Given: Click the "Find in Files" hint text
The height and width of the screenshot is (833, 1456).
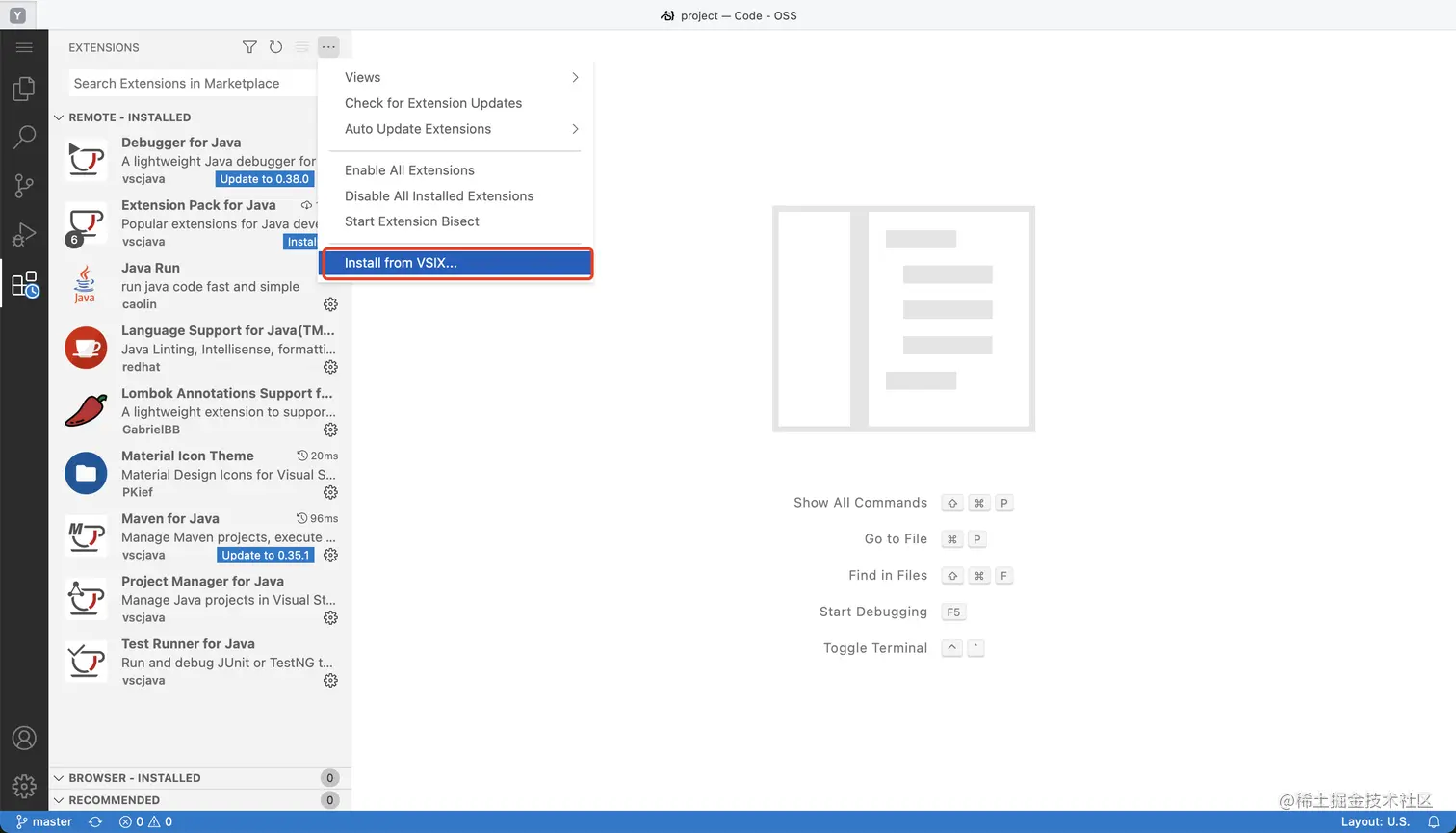Looking at the screenshot, I should (x=888, y=575).
